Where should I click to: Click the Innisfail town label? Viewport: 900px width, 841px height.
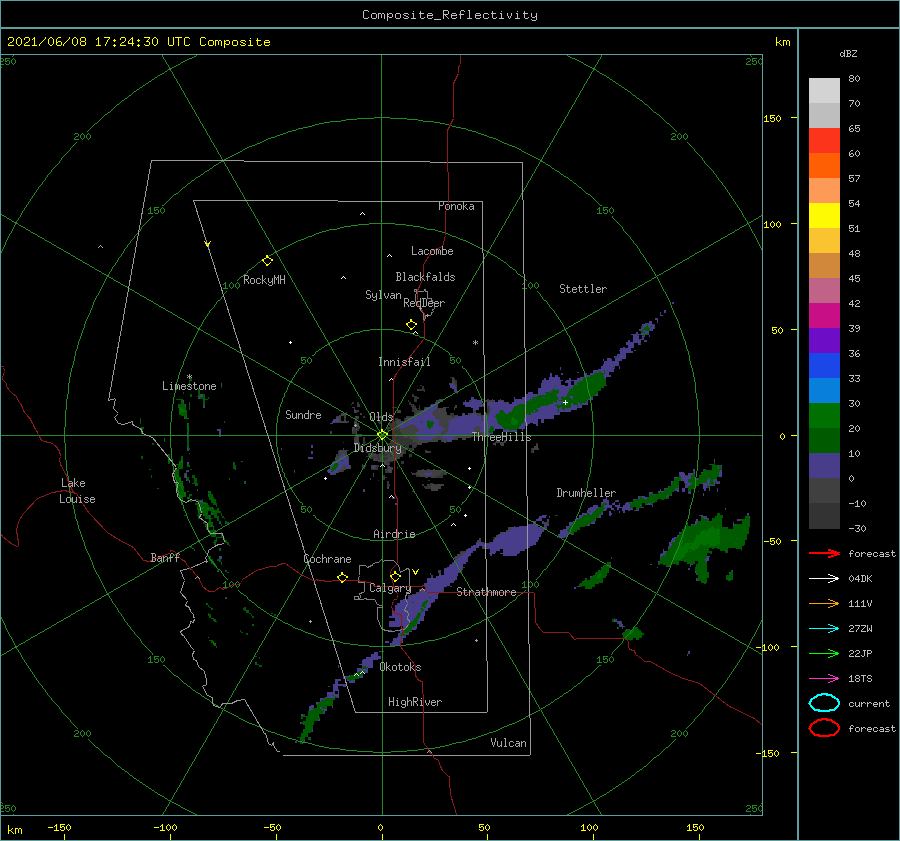(x=404, y=362)
